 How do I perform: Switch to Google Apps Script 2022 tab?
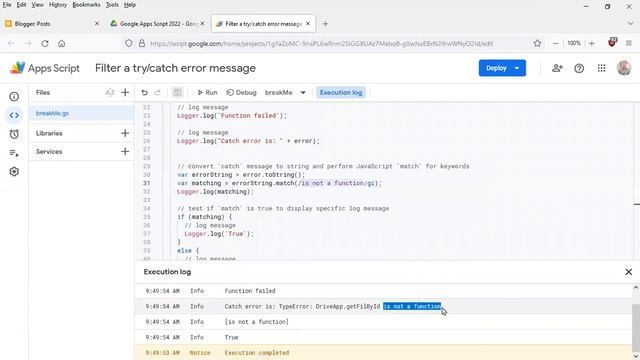click(x=158, y=24)
